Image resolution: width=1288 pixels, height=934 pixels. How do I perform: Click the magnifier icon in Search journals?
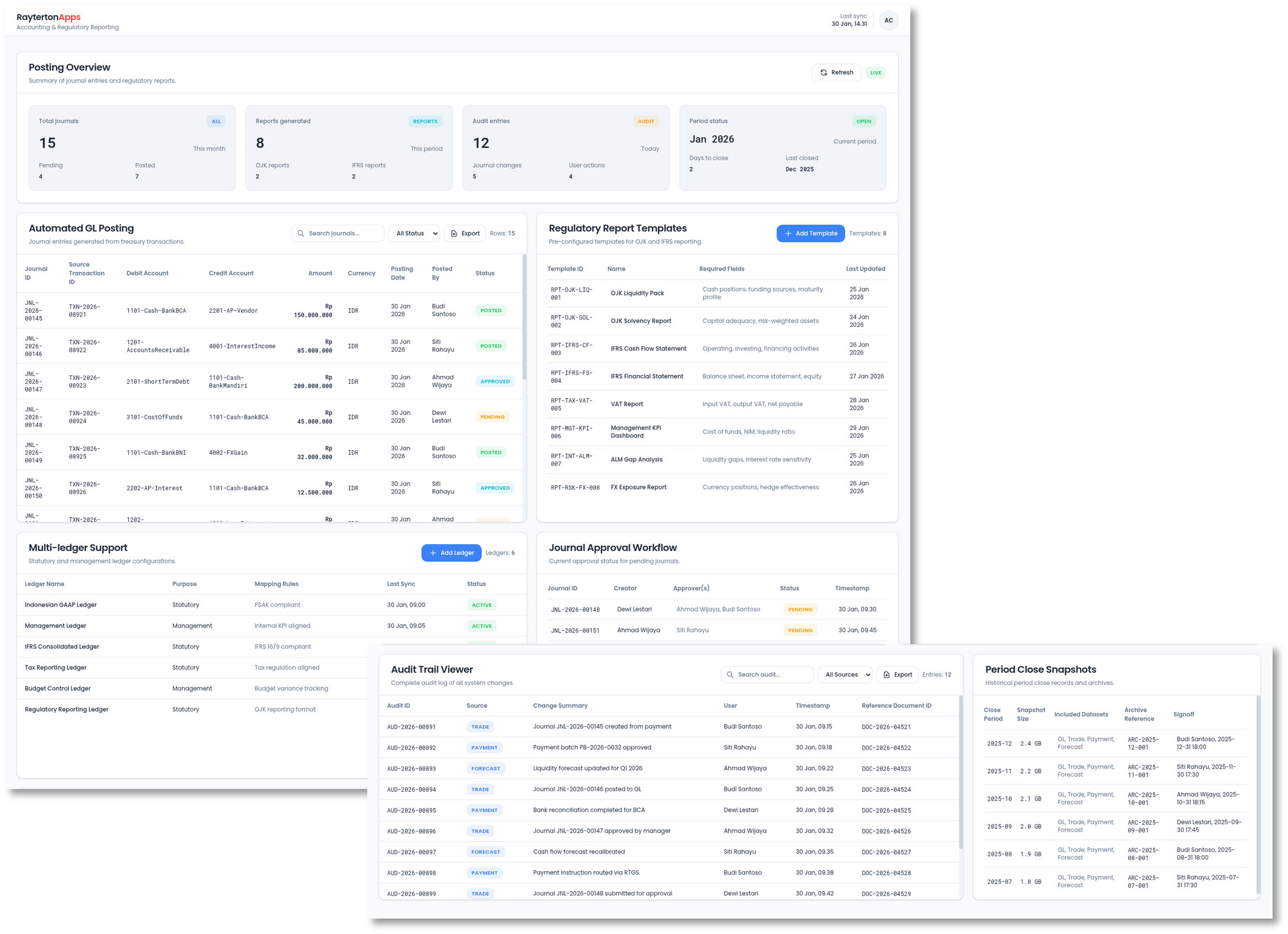(301, 233)
